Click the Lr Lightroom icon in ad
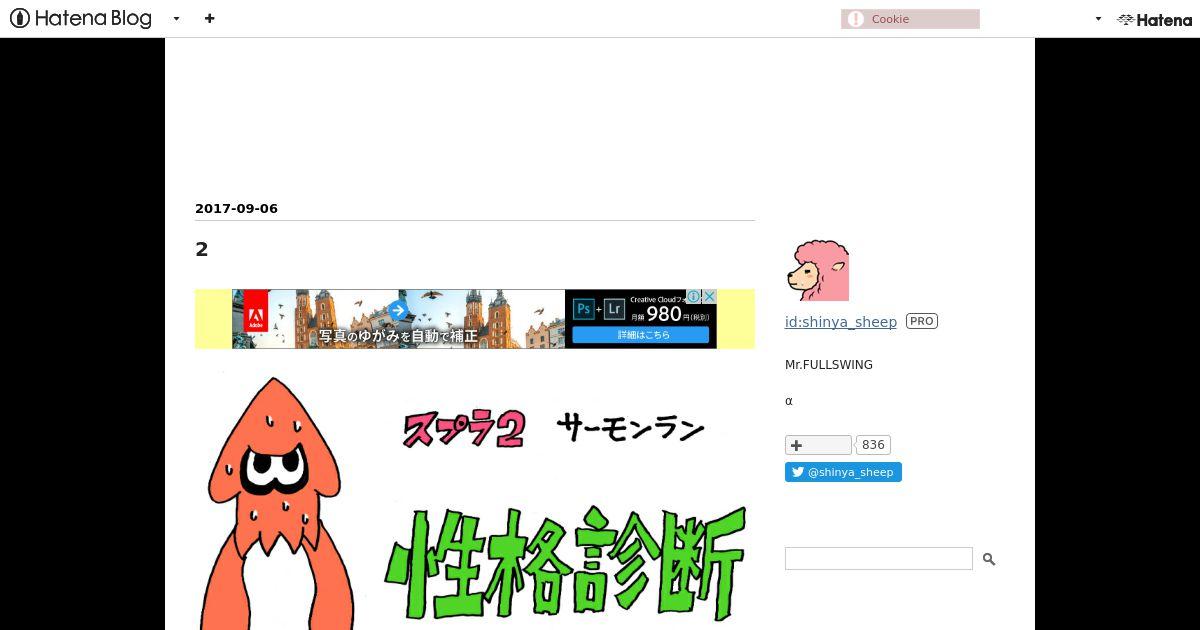The width and height of the screenshot is (1200, 630). (614, 309)
